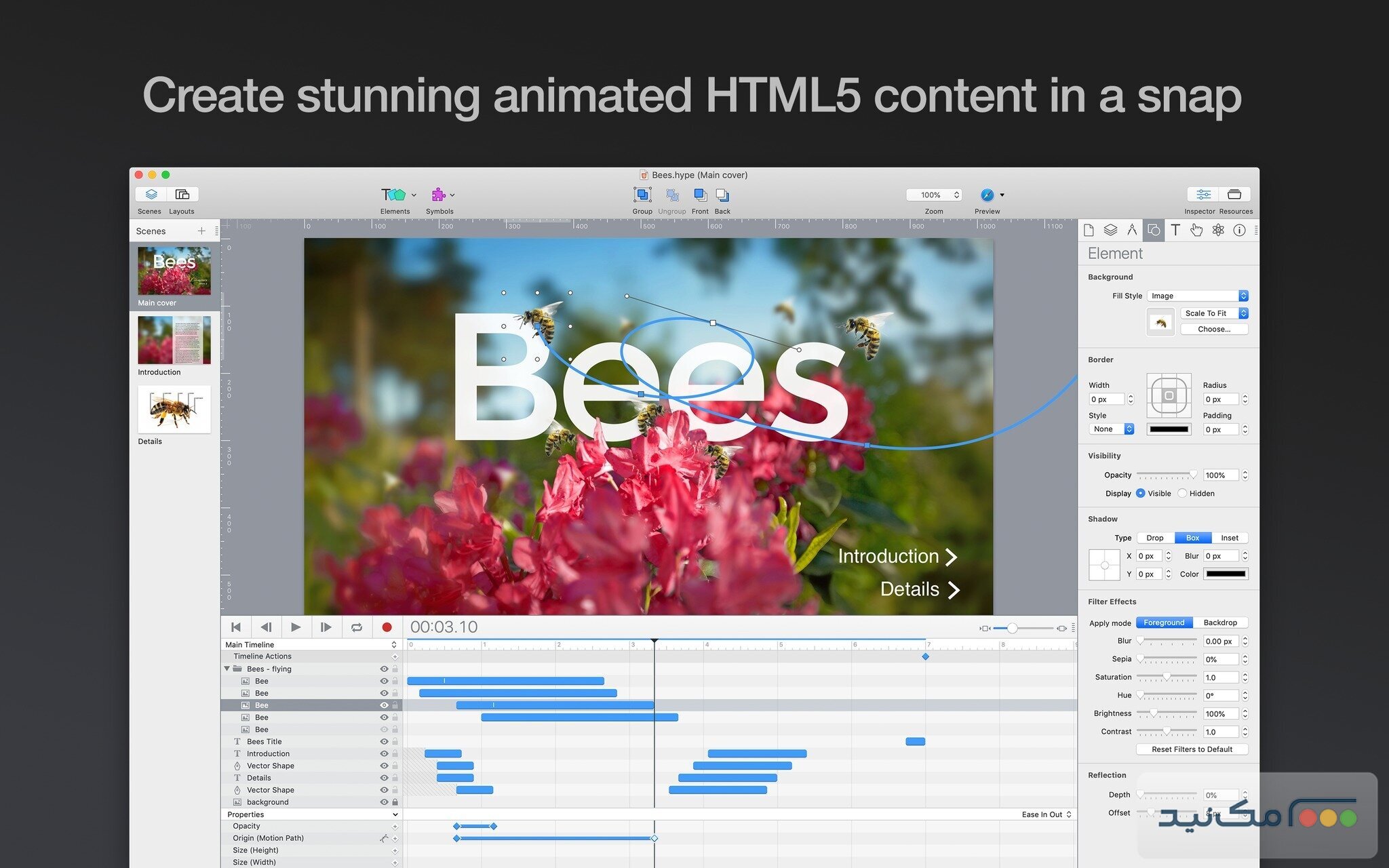Click Reset Filters to Default
1389x868 pixels.
[1192, 749]
